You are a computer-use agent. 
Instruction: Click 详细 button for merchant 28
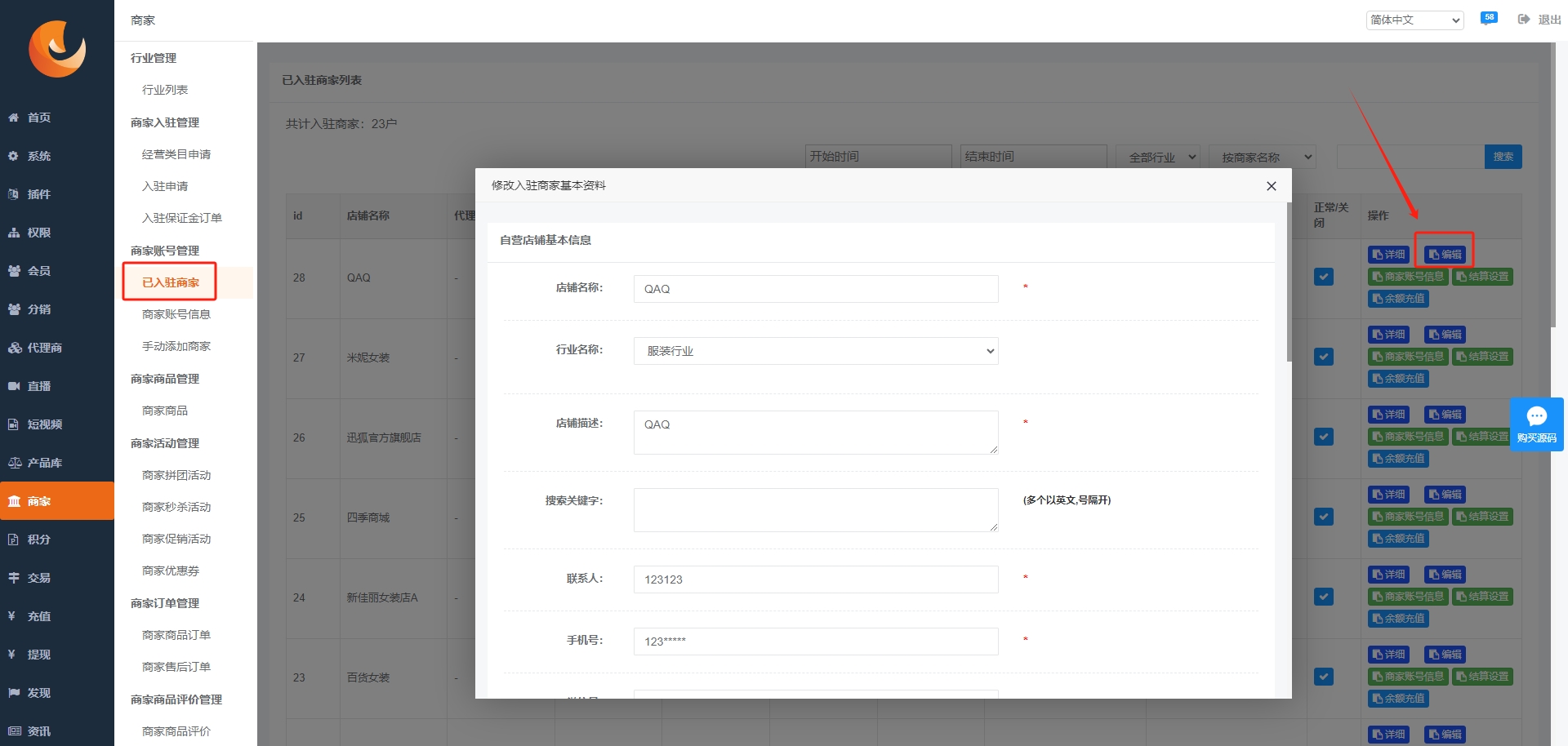coord(1388,255)
